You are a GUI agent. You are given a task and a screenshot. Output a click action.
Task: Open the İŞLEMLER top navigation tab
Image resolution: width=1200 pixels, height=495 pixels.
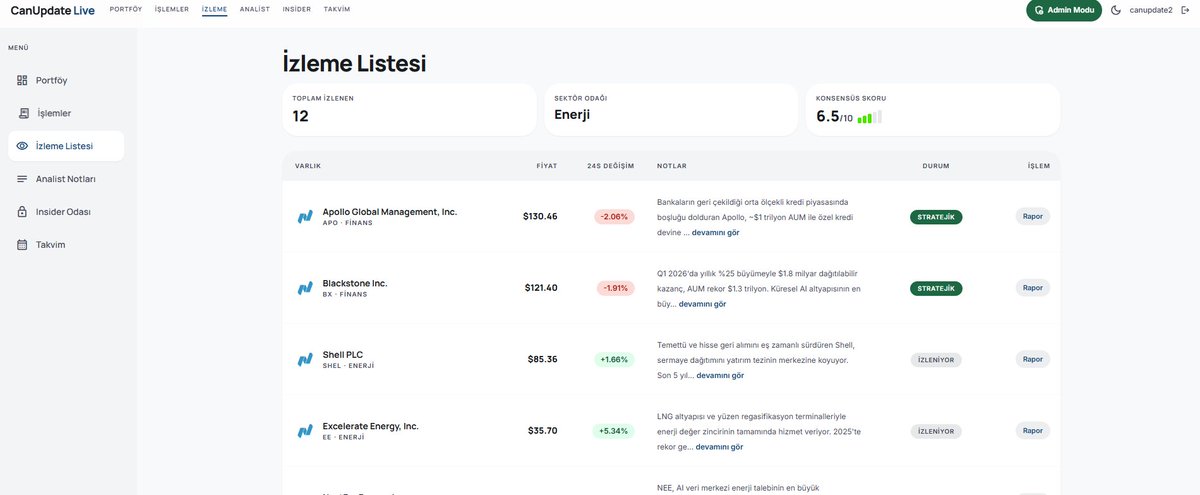tap(172, 9)
